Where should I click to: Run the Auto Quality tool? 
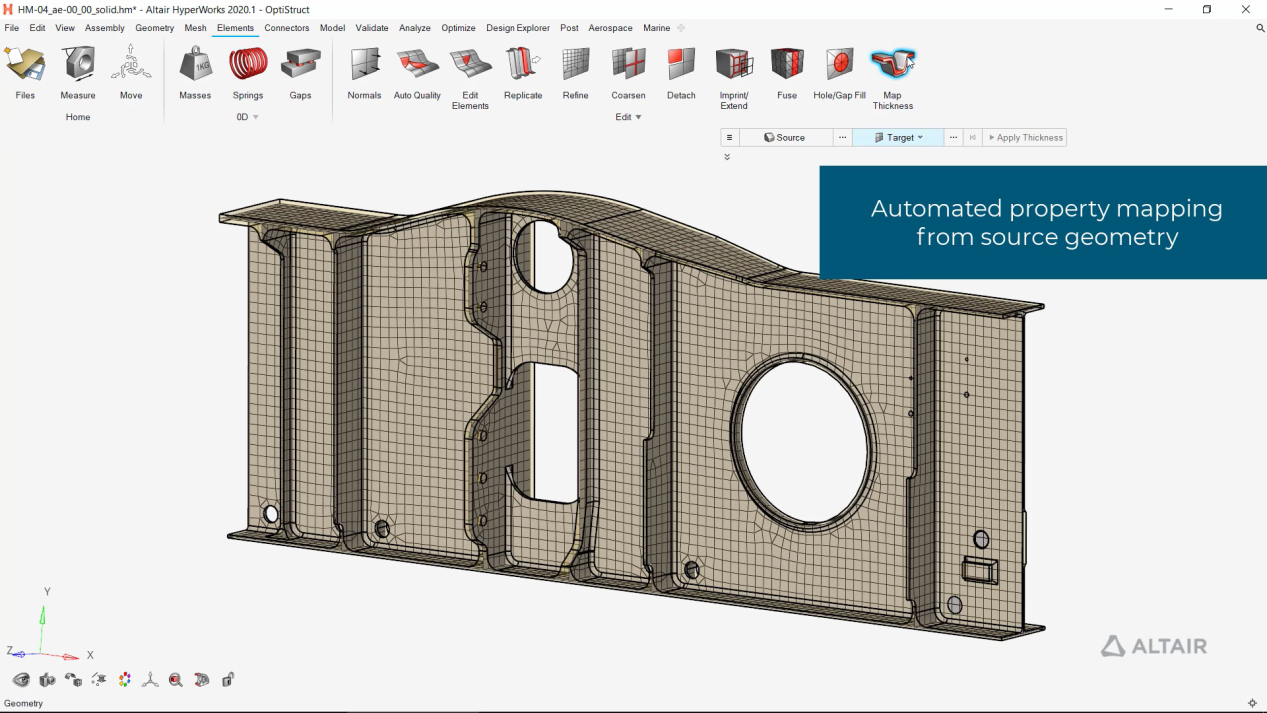[417, 73]
